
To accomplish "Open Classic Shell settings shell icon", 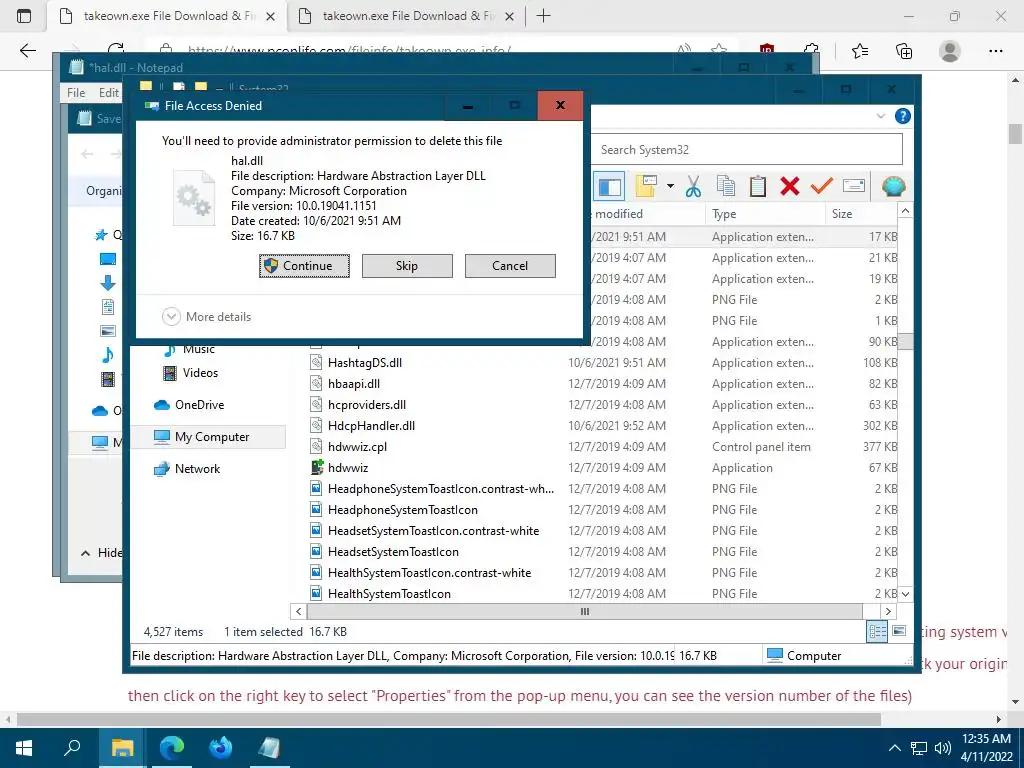I will (893, 187).
